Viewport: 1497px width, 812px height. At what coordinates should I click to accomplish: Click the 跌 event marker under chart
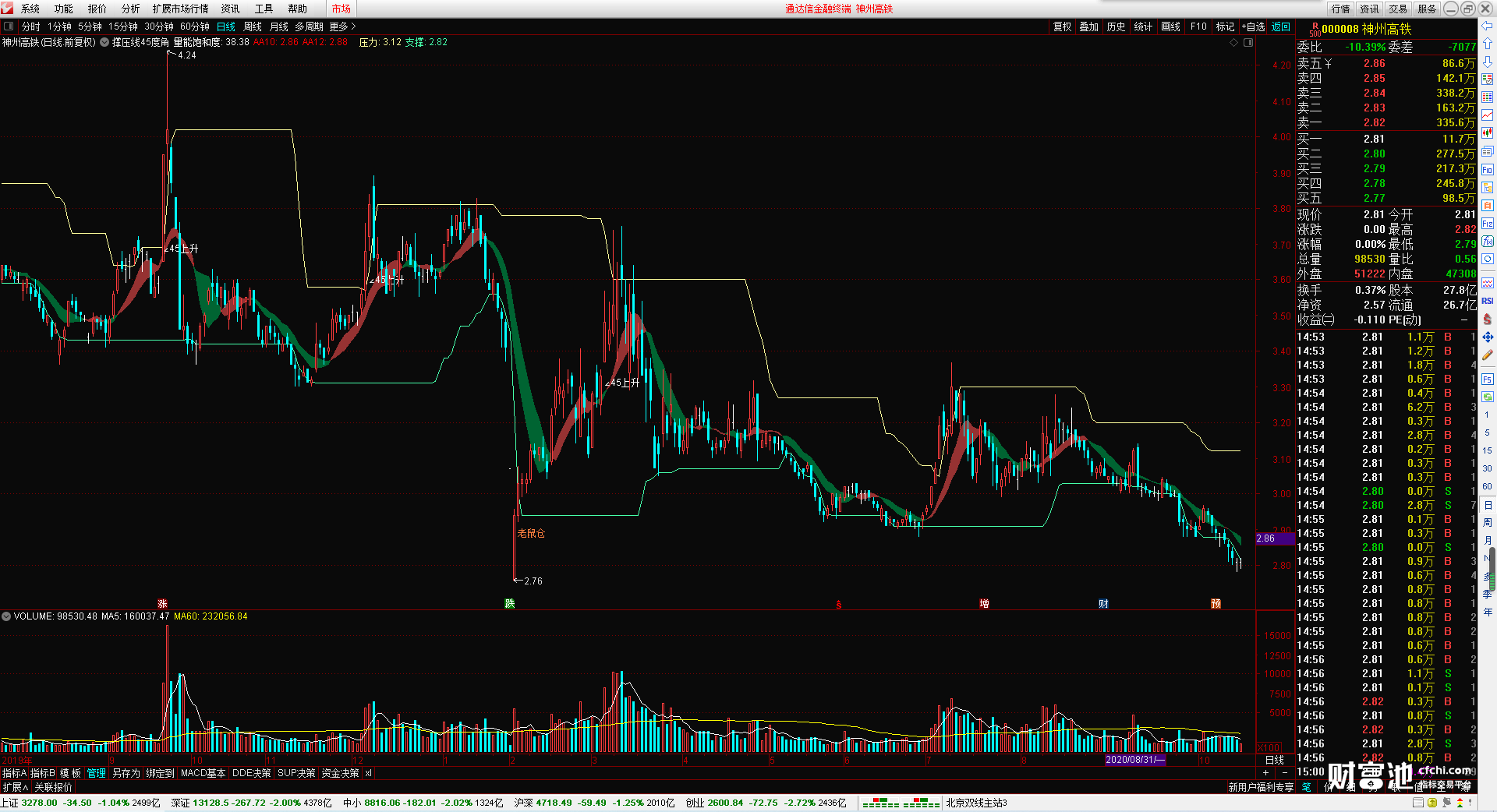(x=509, y=604)
